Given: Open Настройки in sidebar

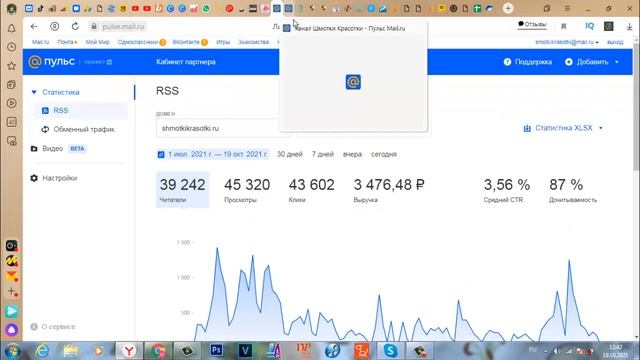Looking at the screenshot, I should click(x=60, y=178).
